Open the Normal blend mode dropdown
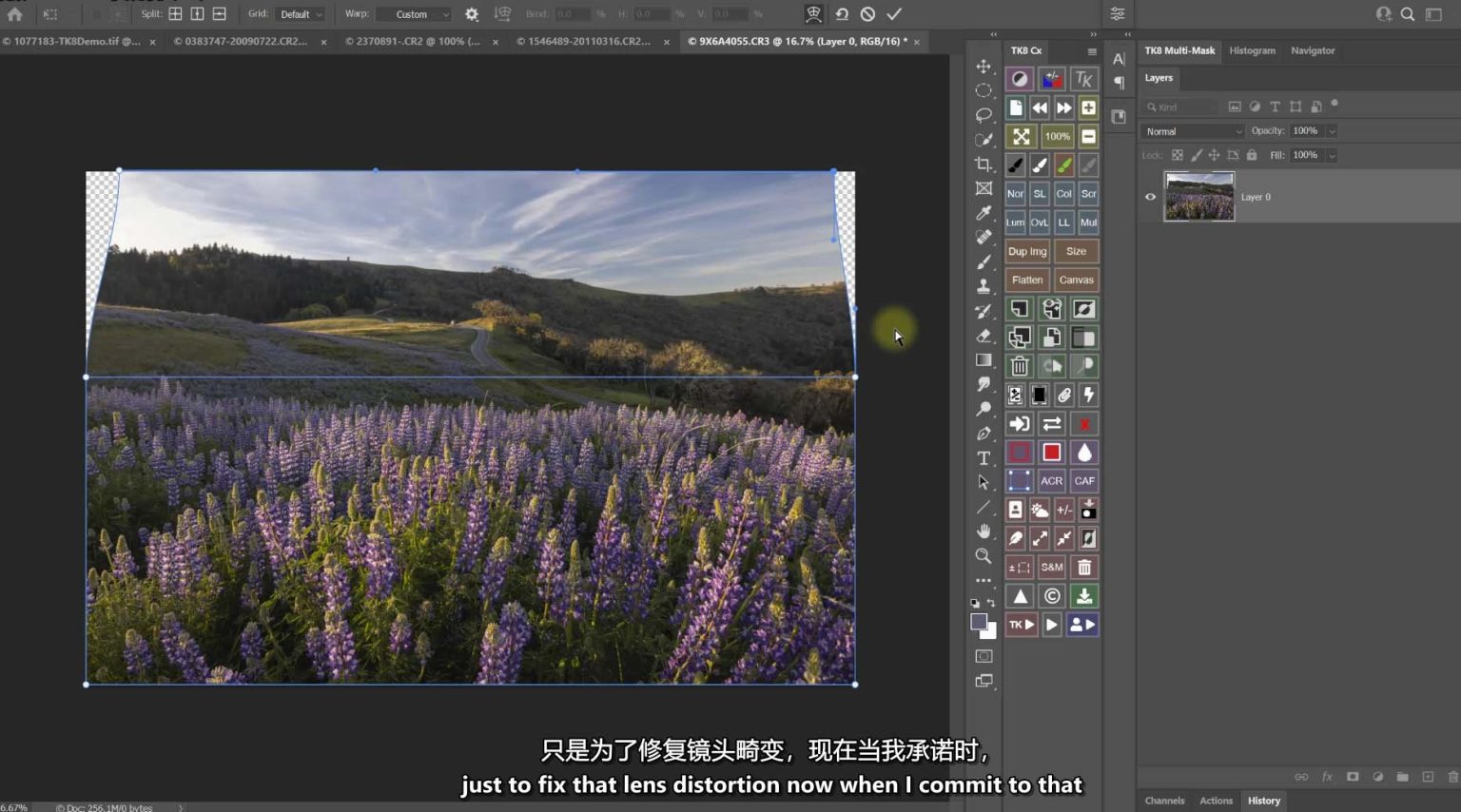1461x812 pixels. (1193, 131)
